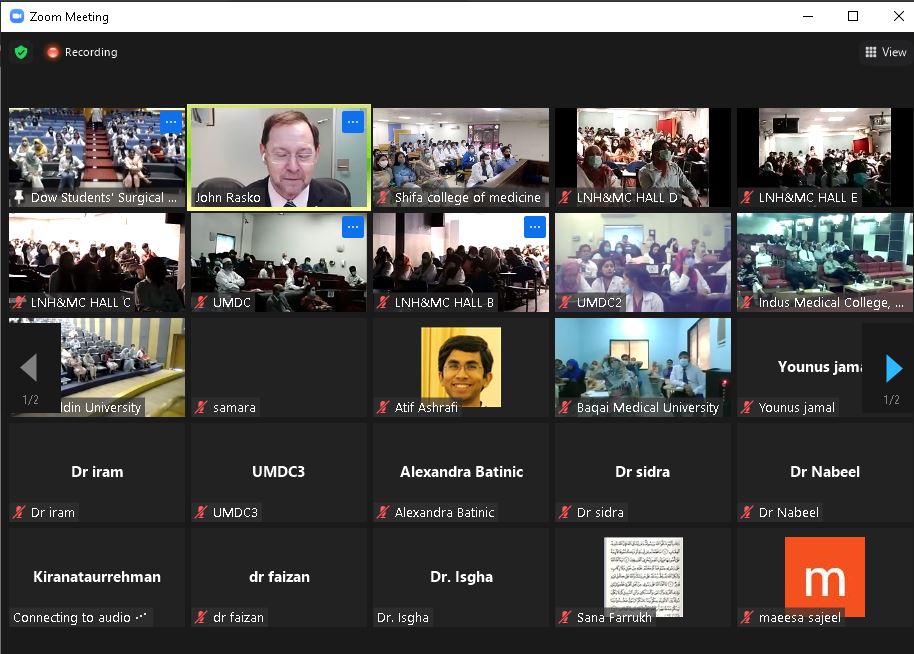Click the red Recording indicator icon

(53, 52)
